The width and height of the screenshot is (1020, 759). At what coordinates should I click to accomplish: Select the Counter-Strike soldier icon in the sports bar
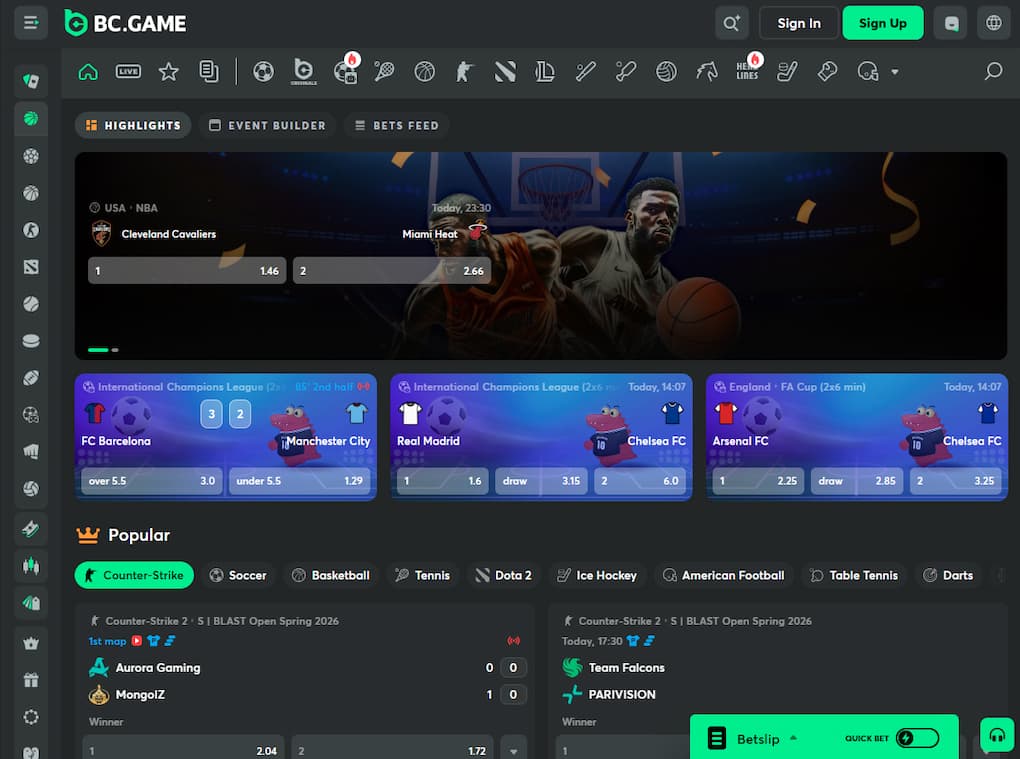(x=464, y=72)
